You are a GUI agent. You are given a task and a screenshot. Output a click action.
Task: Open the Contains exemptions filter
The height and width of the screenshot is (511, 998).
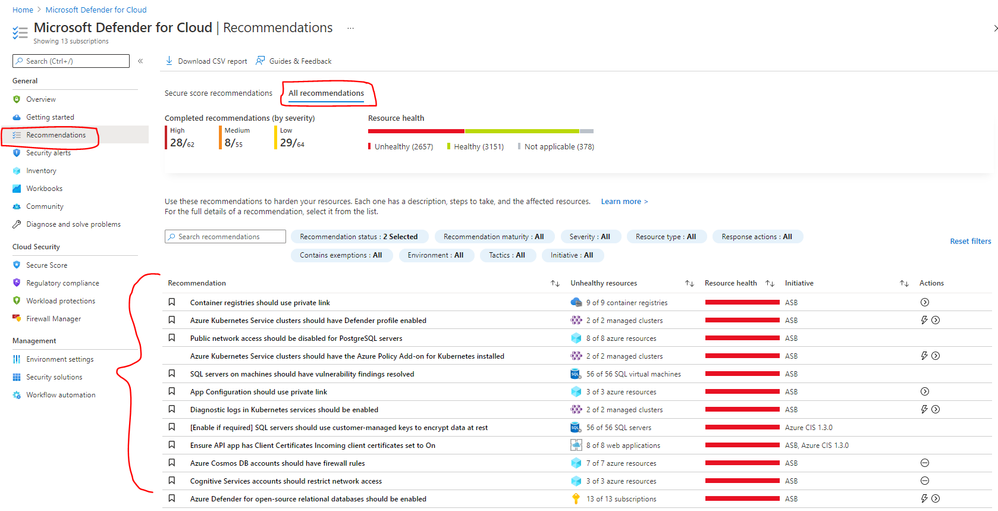(x=342, y=255)
